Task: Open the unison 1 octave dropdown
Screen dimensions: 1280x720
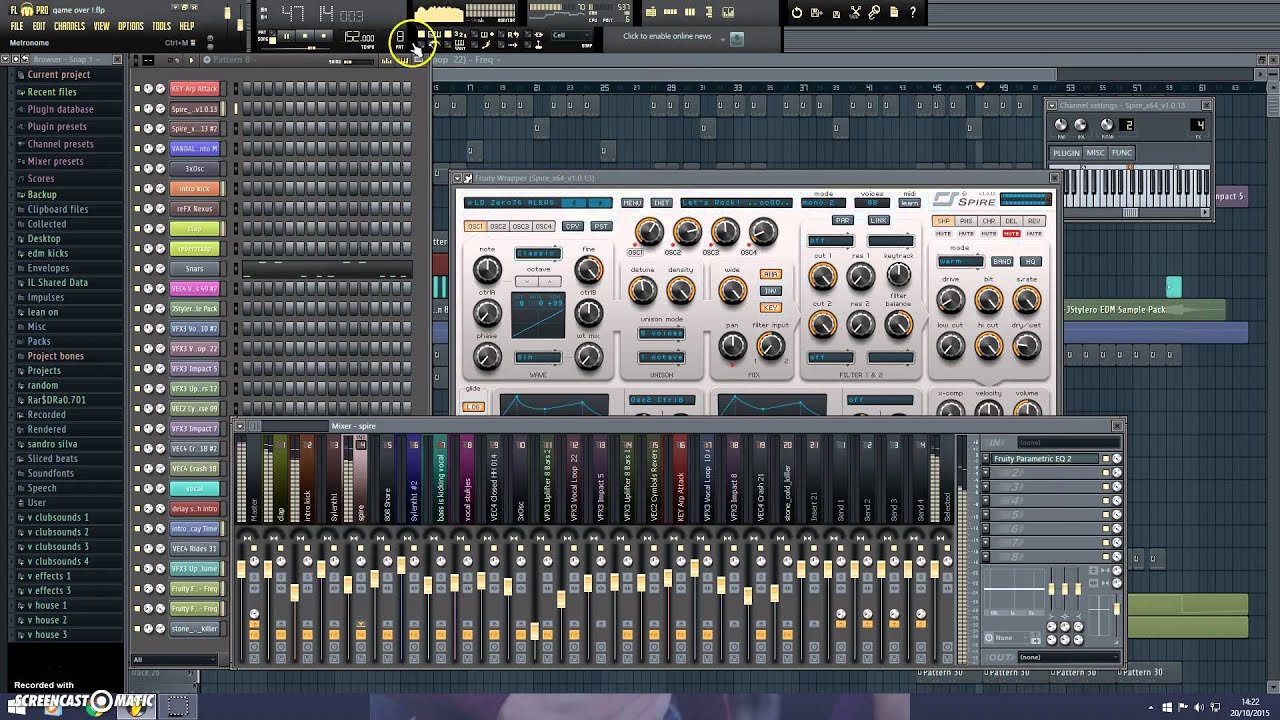Action: click(661, 357)
